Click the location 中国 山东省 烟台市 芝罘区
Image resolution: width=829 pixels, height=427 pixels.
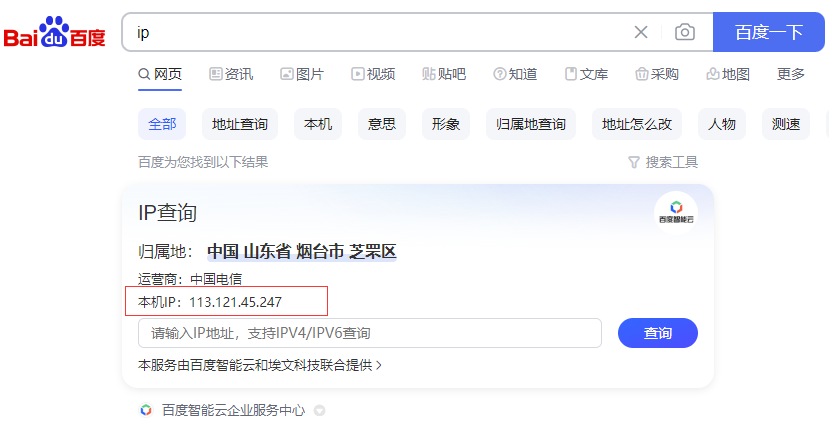pos(302,252)
